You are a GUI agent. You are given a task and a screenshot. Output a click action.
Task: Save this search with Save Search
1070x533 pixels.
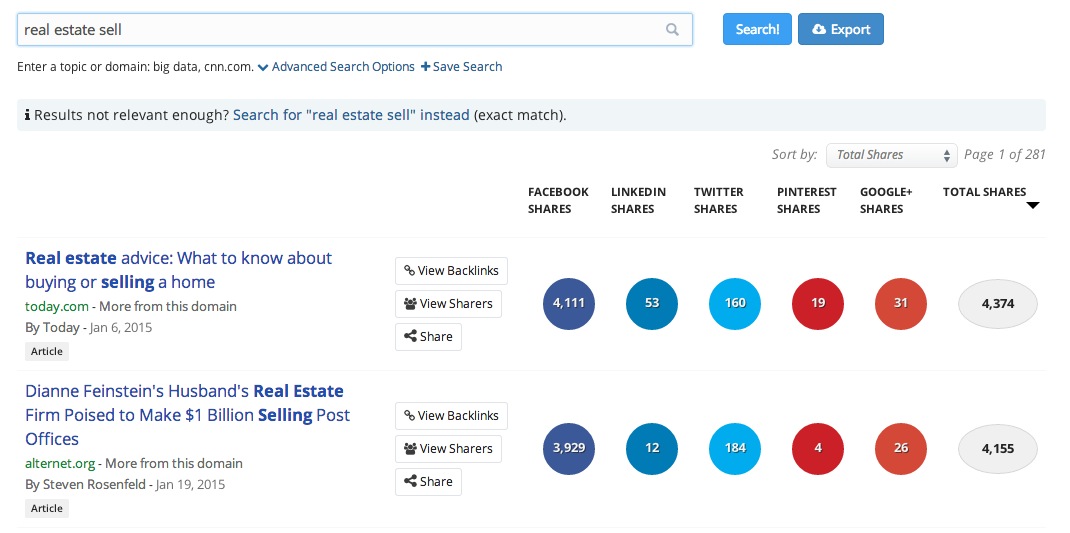[461, 67]
